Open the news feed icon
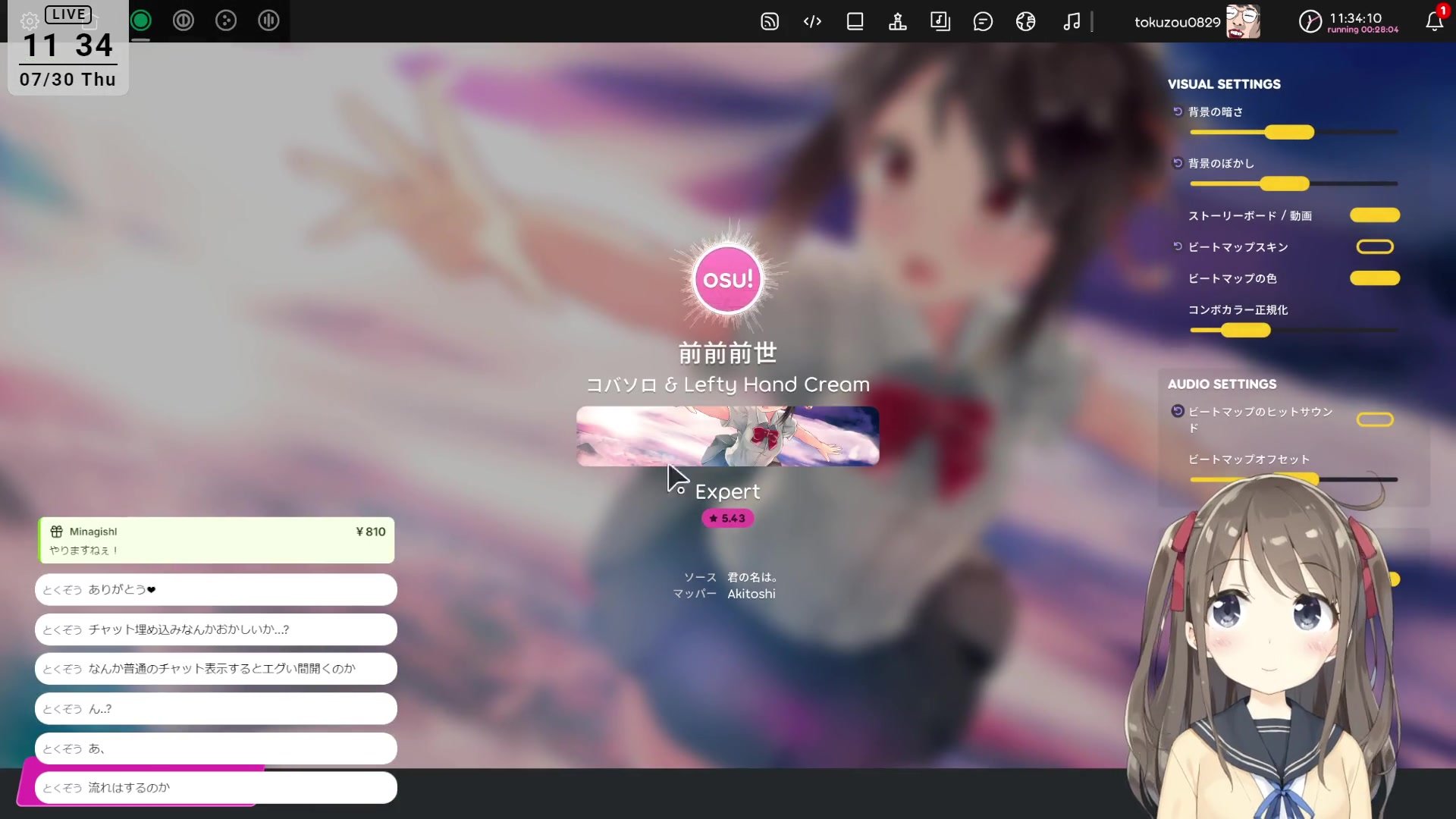Image resolution: width=1456 pixels, height=819 pixels. point(770,21)
